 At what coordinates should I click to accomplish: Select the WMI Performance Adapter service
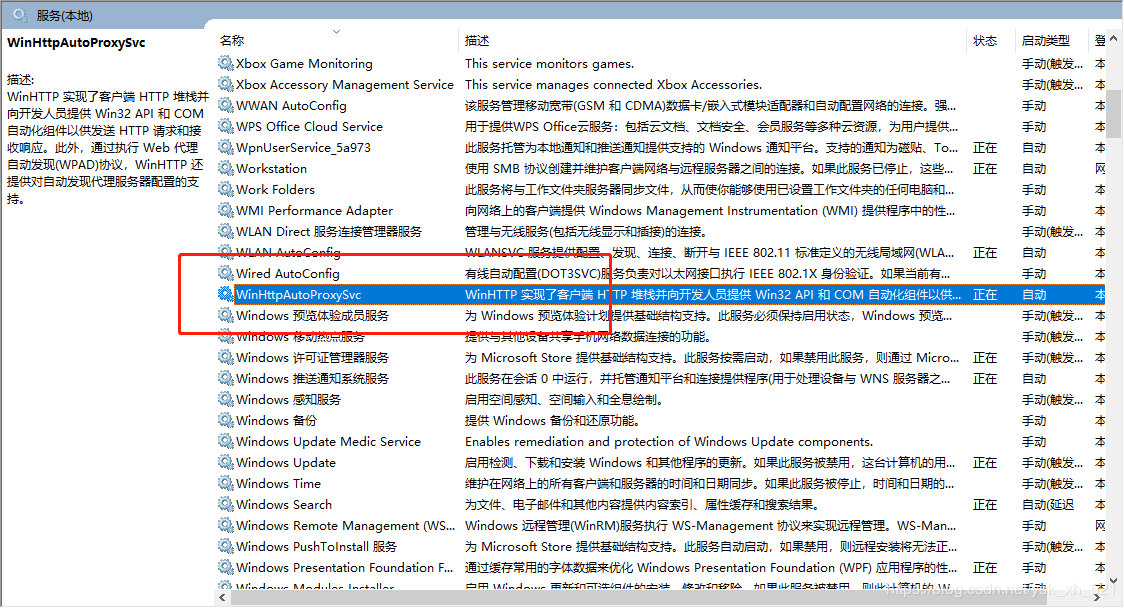coord(314,211)
